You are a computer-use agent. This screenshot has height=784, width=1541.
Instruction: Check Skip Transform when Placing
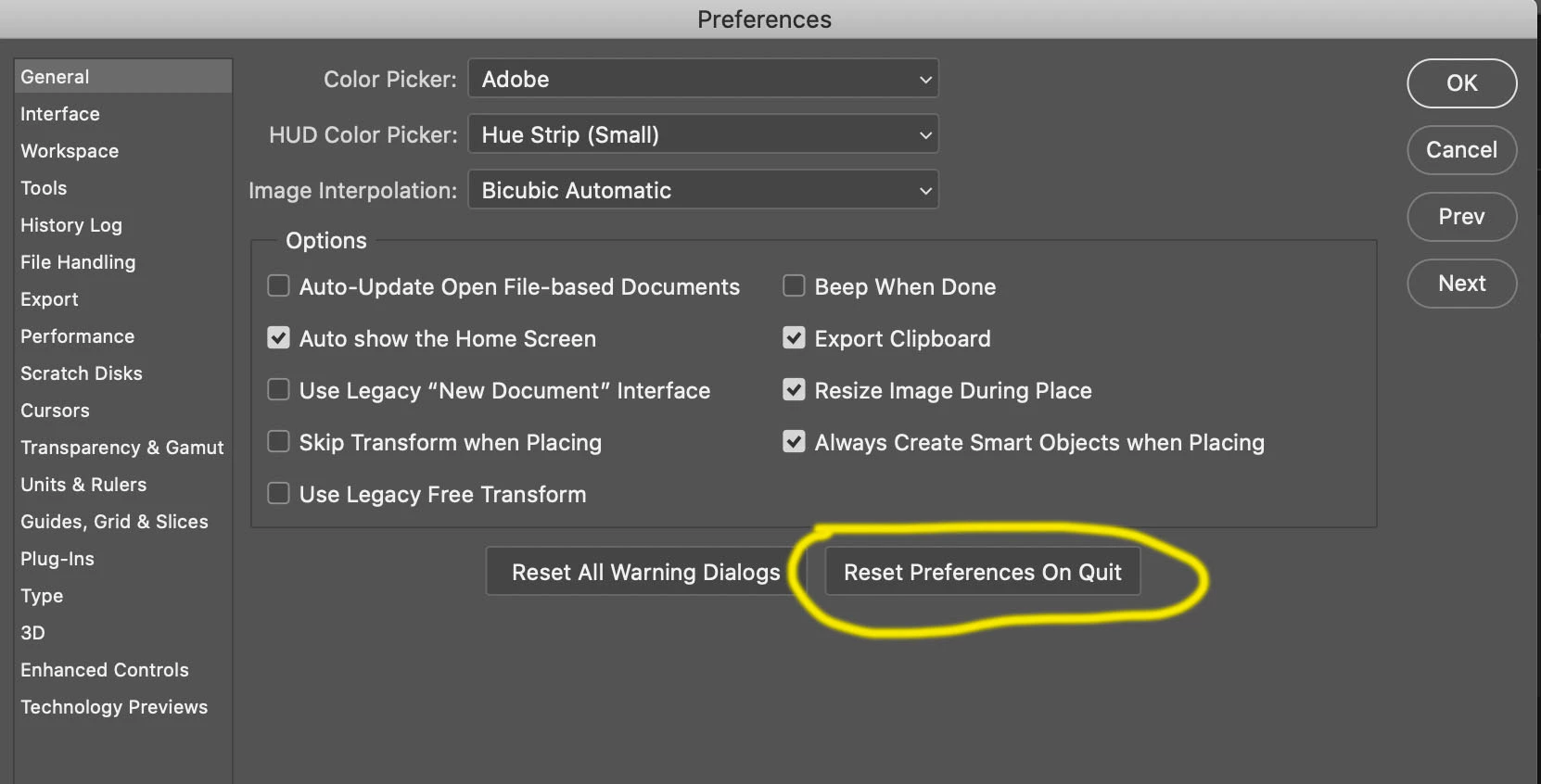pos(278,441)
